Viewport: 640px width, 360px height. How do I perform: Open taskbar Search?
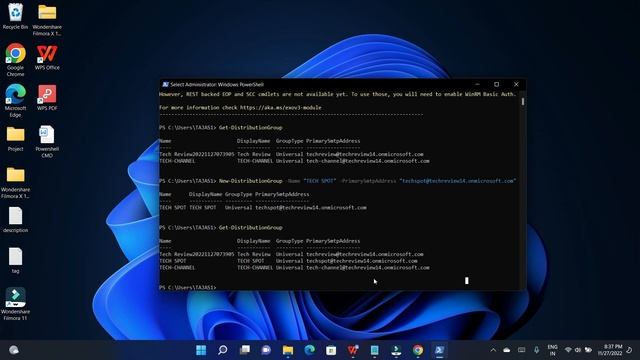(x=223, y=350)
